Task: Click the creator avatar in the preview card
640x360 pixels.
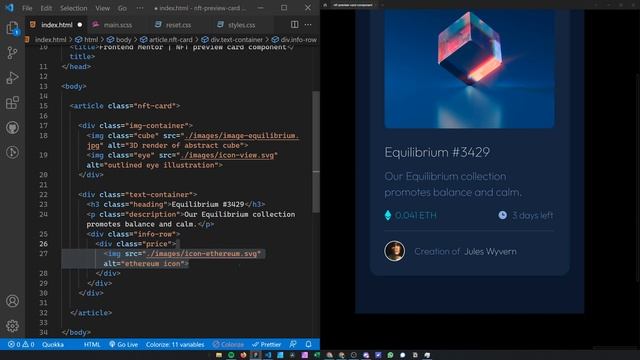Action: (394, 251)
